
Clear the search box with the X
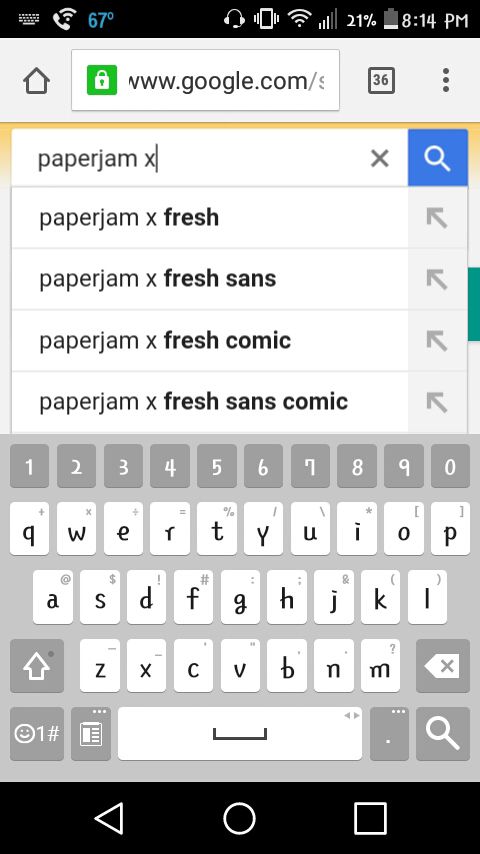(x=379, y=158)
